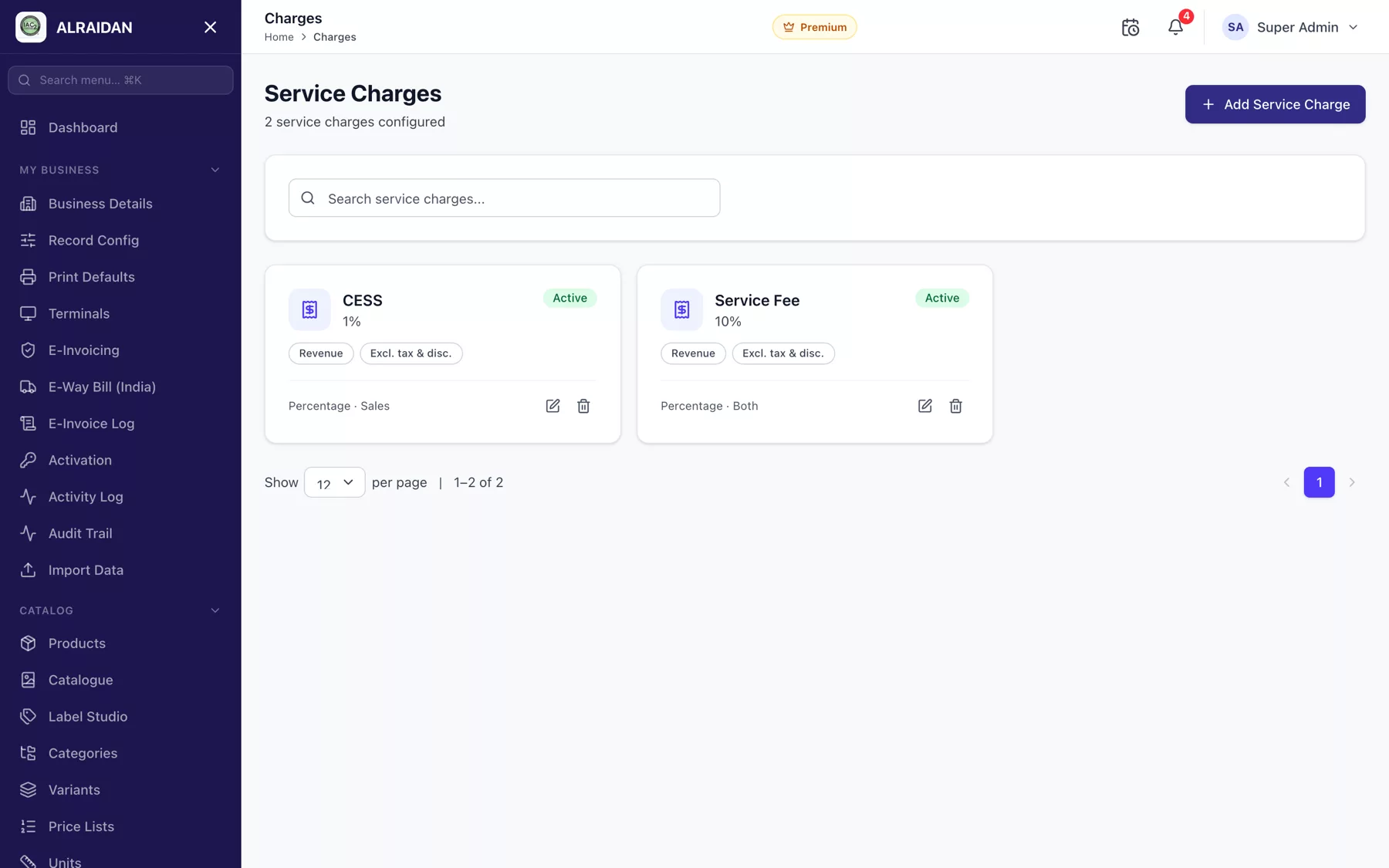1389x868 pixels.
Task: Click the Record Config sliders icon
Action: pos(29,240)
